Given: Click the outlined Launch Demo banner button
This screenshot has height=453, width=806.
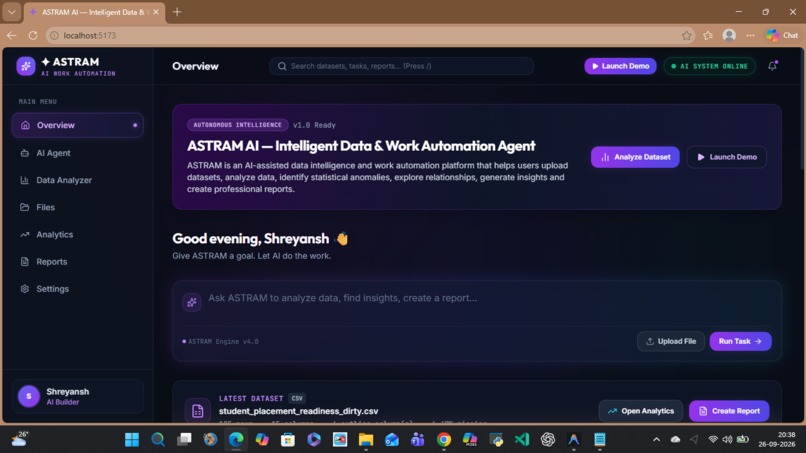Looking at the screenshot, I should pyautogui.click(x=727, y=157).
